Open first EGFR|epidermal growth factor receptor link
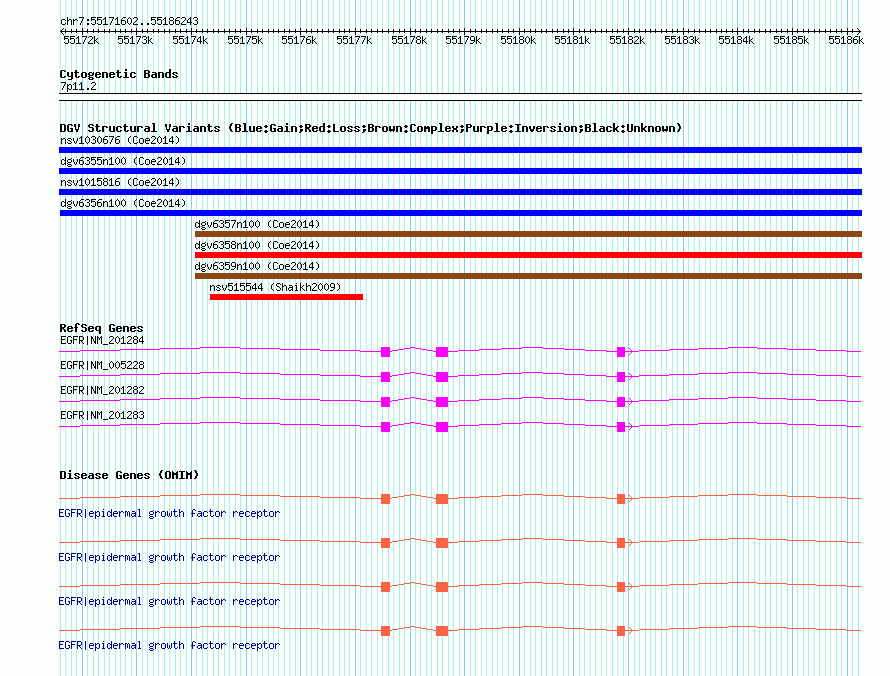Screen dimensions: 890x676 (x=169, y=513)
